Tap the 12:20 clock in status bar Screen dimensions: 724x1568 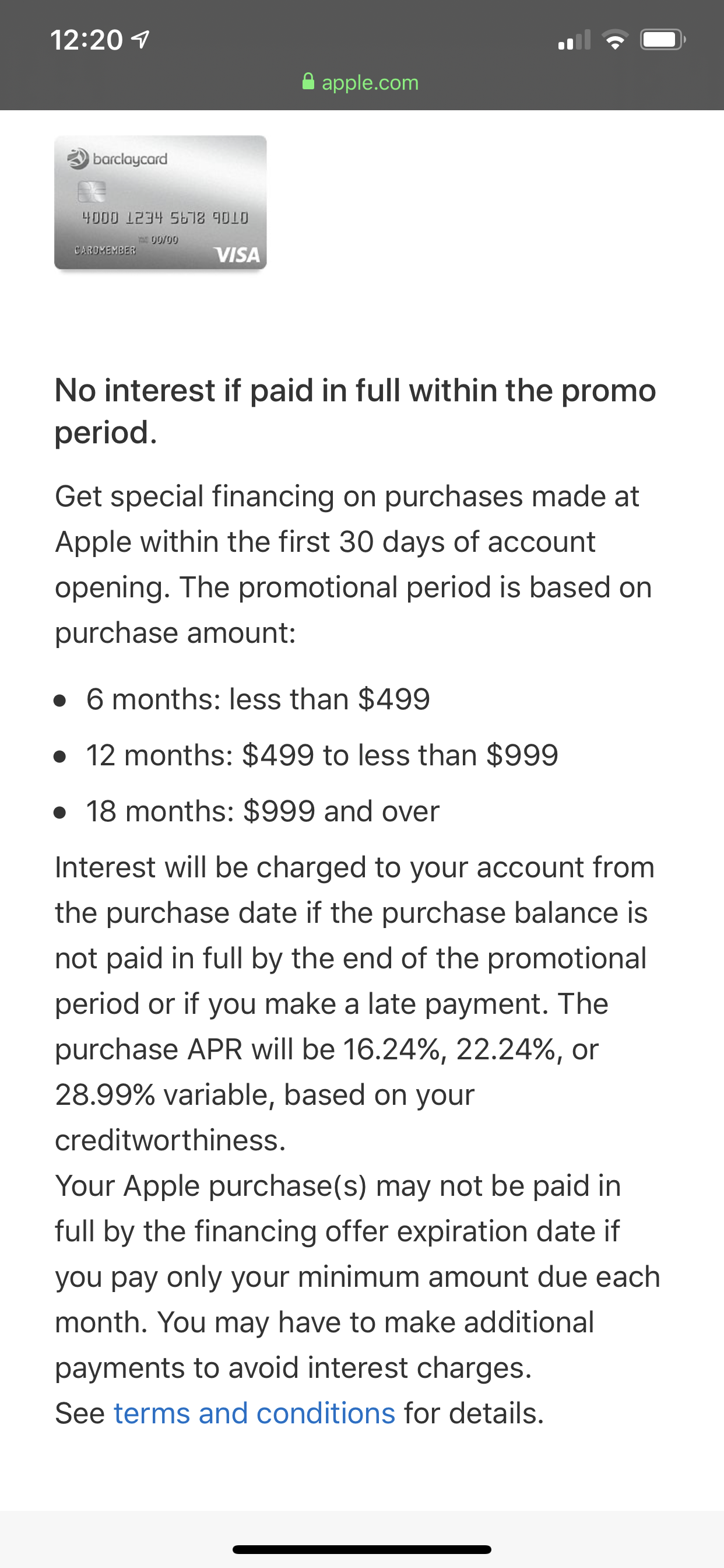pos(86,40)
